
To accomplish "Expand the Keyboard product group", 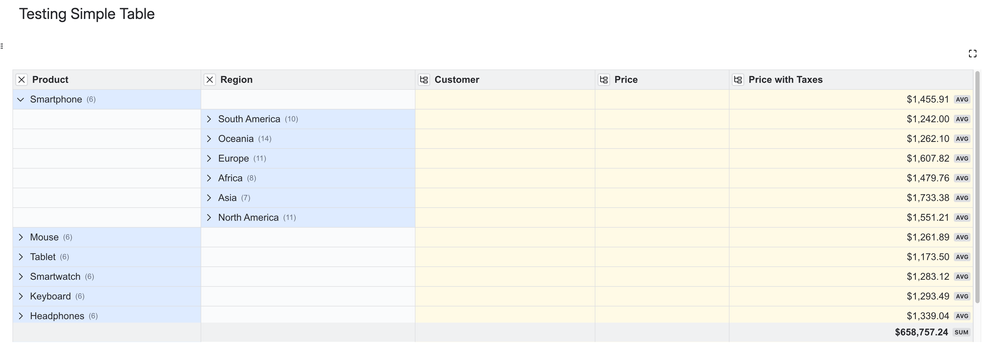I will click(21, 297).
